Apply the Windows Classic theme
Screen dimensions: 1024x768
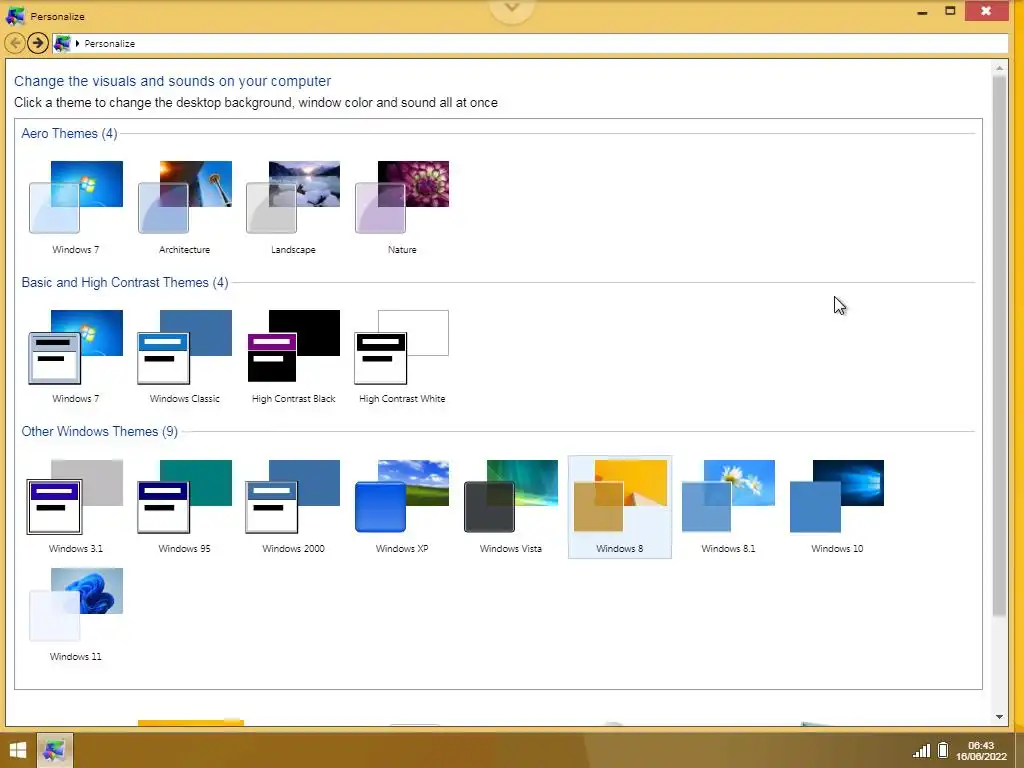[x=185, y=357]
